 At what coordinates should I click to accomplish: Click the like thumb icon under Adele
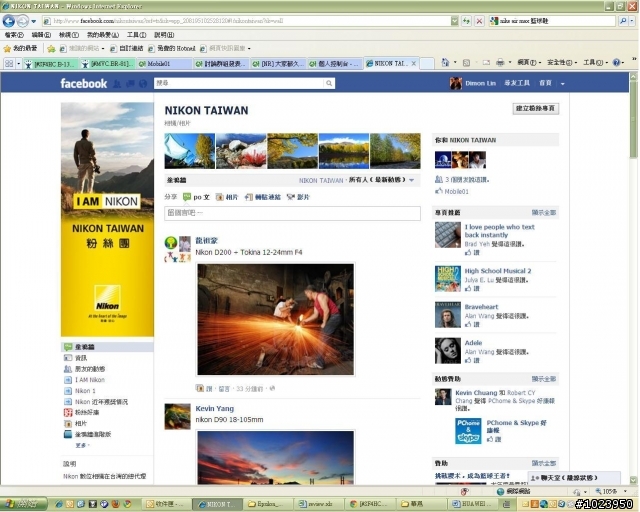point(468,360)
